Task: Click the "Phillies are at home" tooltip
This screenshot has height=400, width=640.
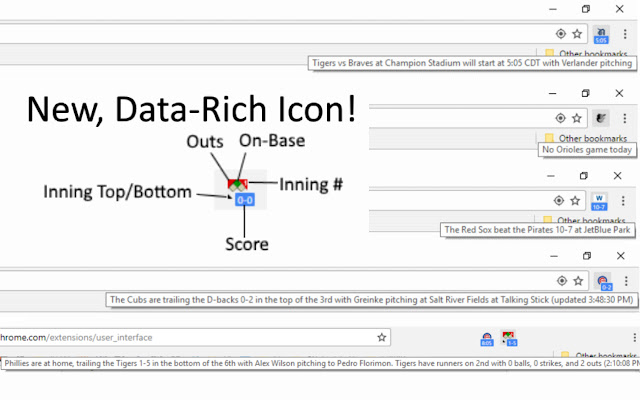Action: point(320,363)
